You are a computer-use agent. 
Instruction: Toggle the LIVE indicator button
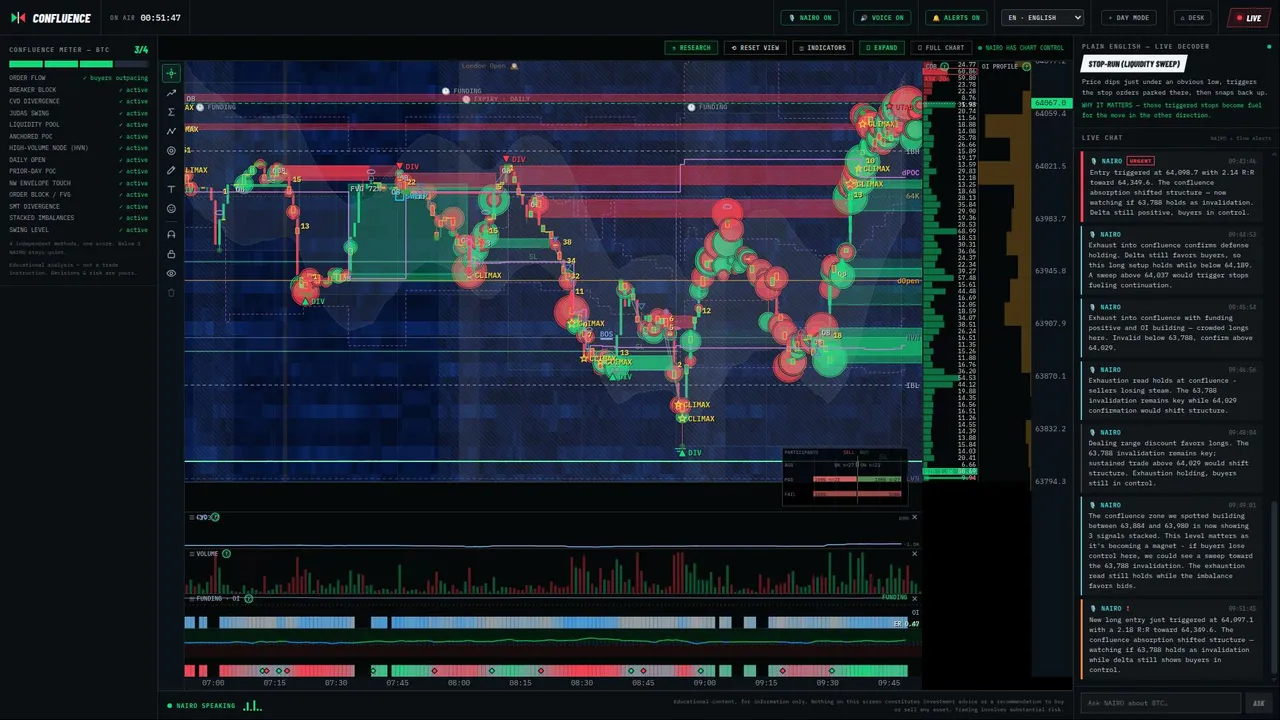coord(1249,18)
